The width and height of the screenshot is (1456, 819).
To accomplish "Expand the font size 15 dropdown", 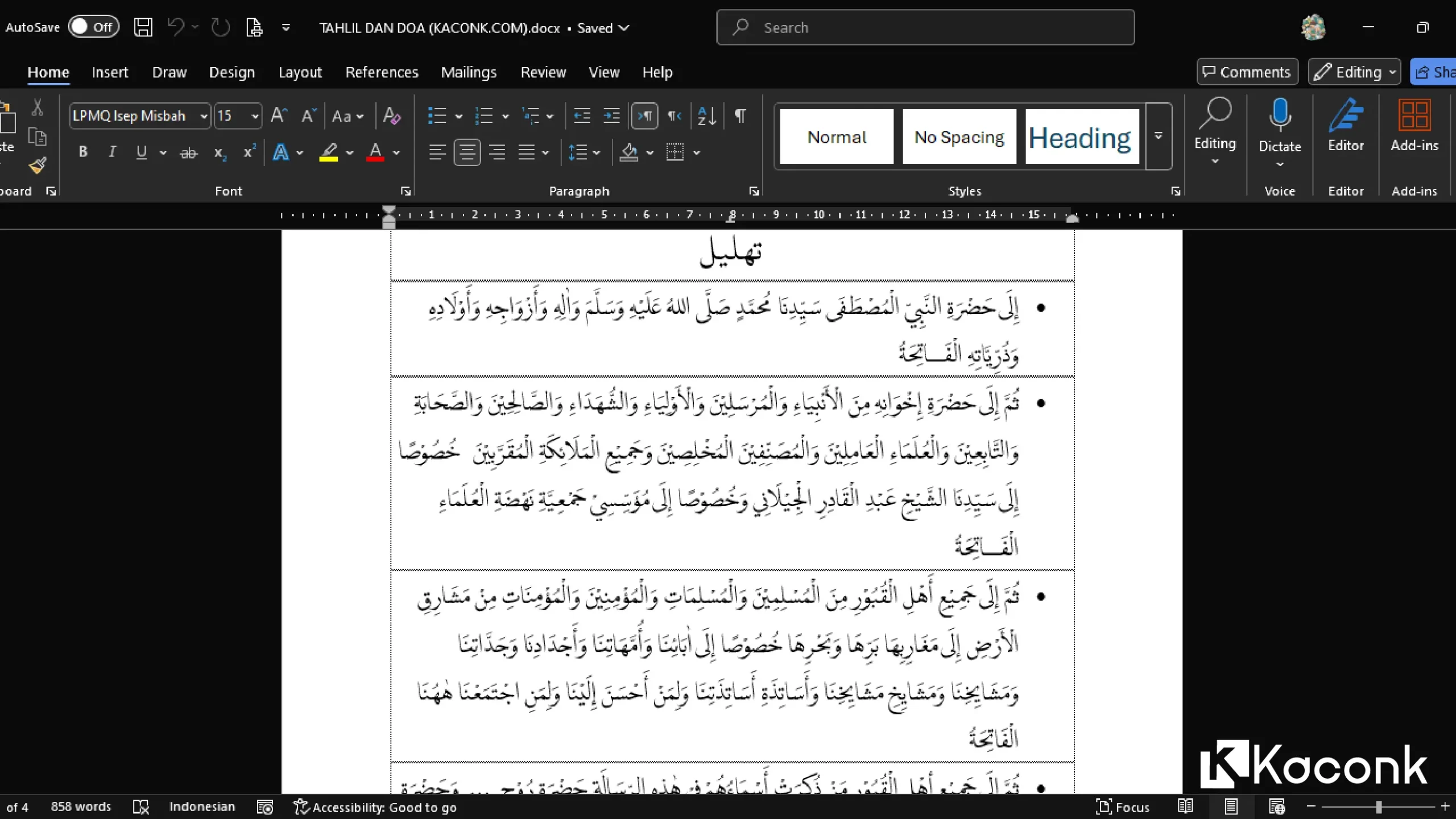I will 255,116.
